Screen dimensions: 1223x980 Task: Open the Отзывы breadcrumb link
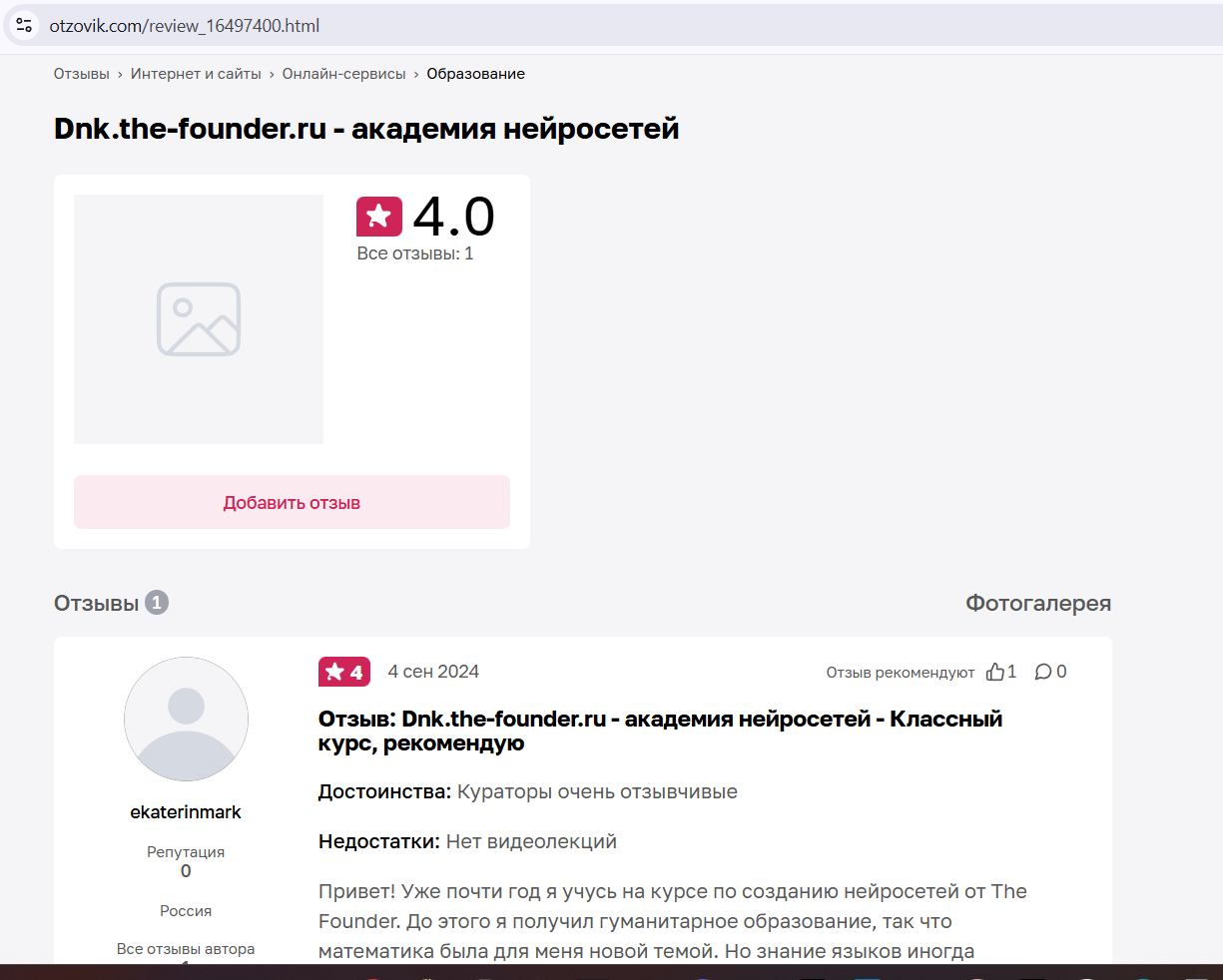(82, 74)
